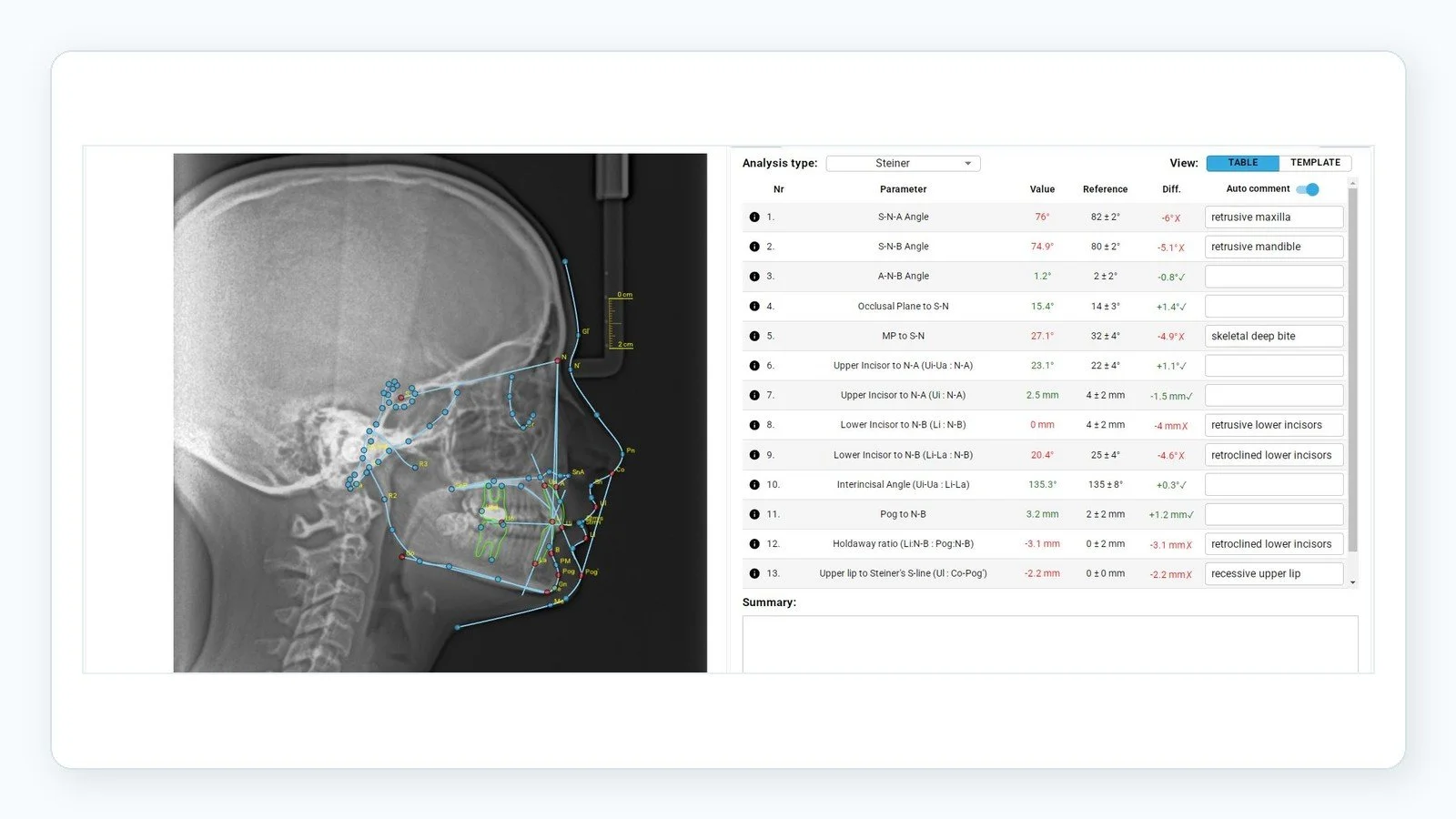Image resolution: width=1456 pixels, height=819 pixels.
Task: Click the empty comment field for A-N-B Angle
Action: pos(1274,277)
